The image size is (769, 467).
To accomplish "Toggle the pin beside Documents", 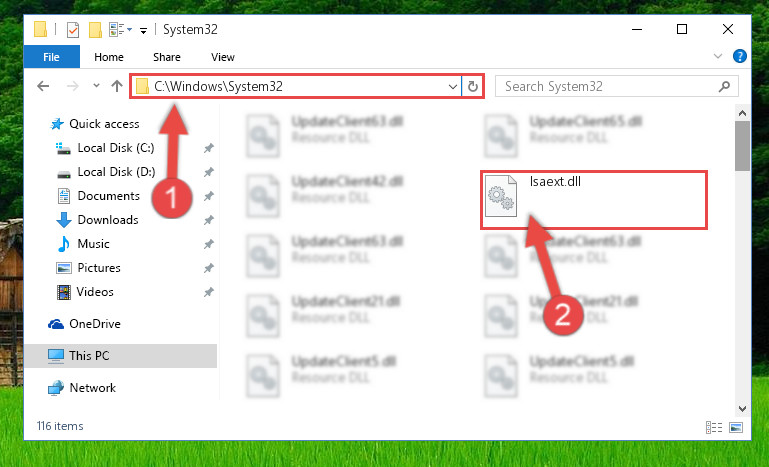I will pos(208,196).
